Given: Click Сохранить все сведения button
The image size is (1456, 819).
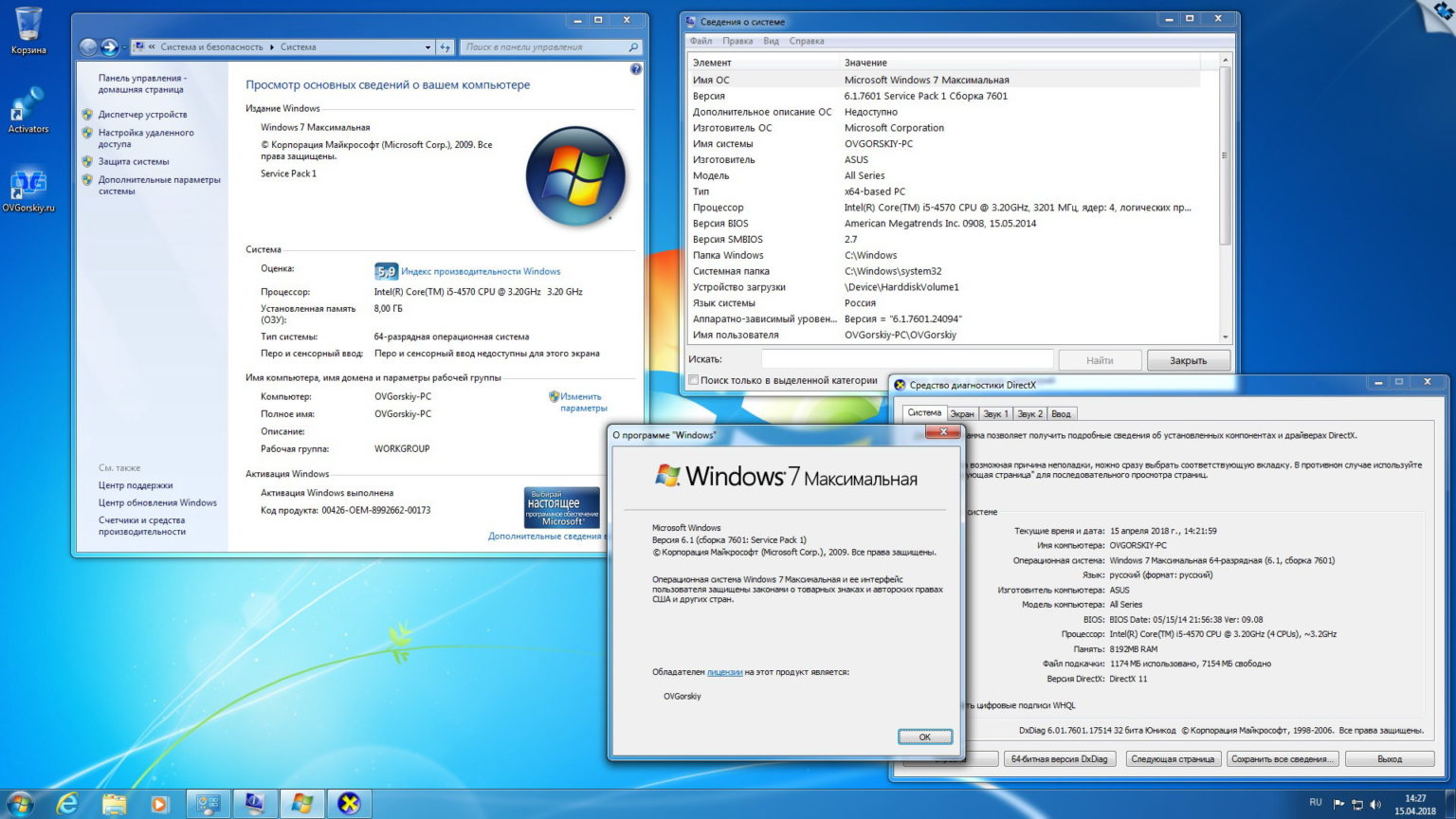Looking at the screenshot, I should click(x=1283, y=758).
